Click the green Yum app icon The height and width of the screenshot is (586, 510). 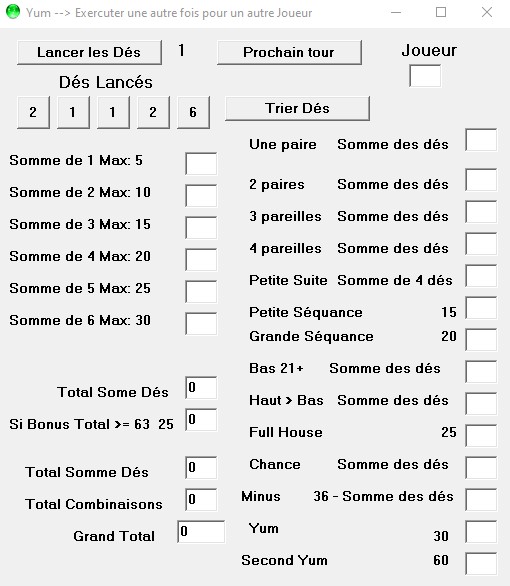tap(13, 12)
